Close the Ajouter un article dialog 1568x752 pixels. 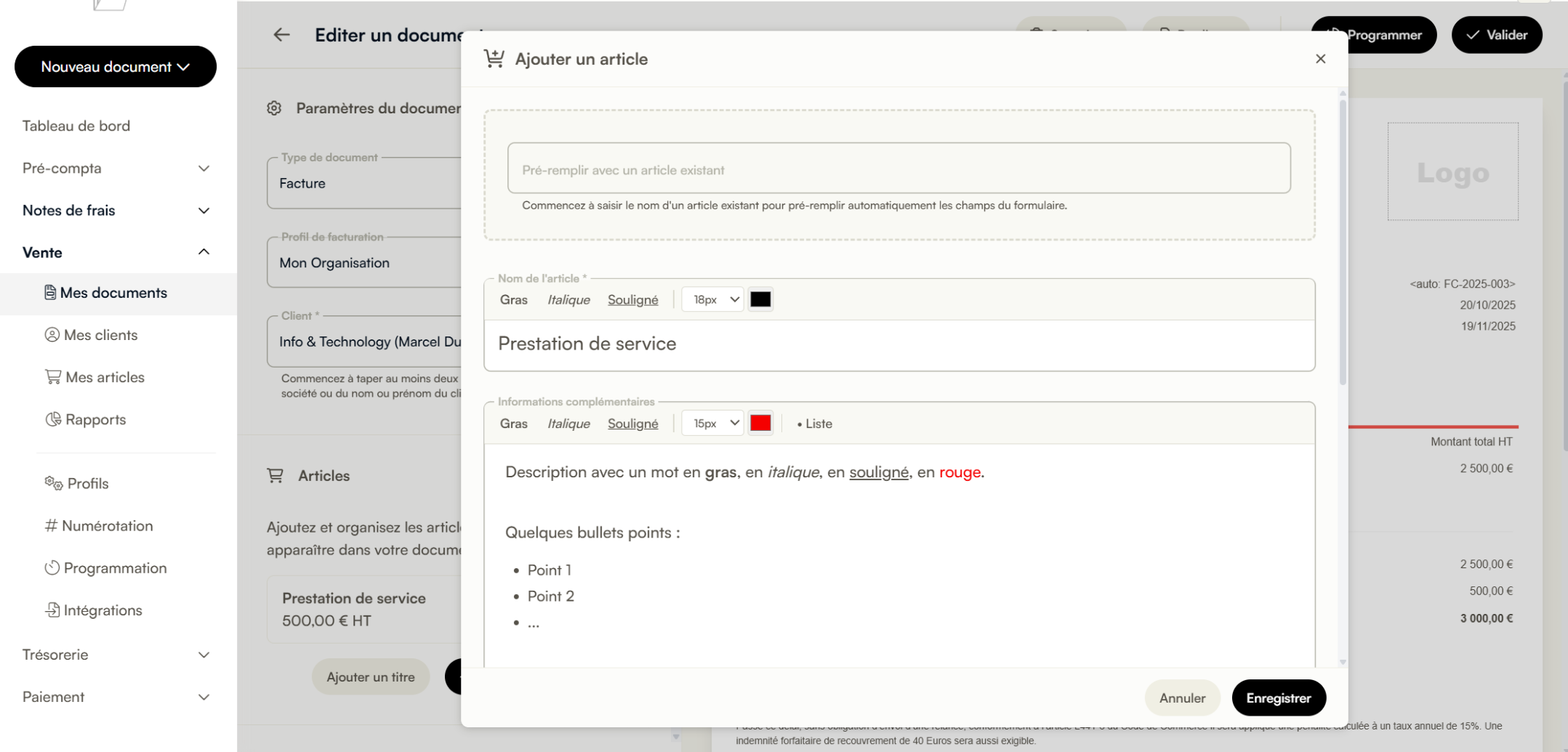pos(1320,59)
